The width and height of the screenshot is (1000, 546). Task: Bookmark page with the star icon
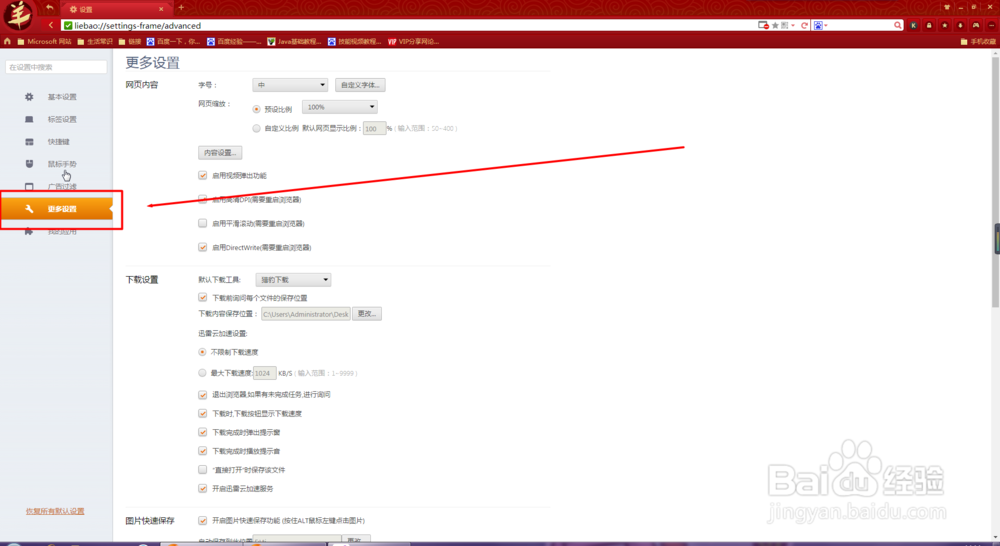[x=775, y=26]
